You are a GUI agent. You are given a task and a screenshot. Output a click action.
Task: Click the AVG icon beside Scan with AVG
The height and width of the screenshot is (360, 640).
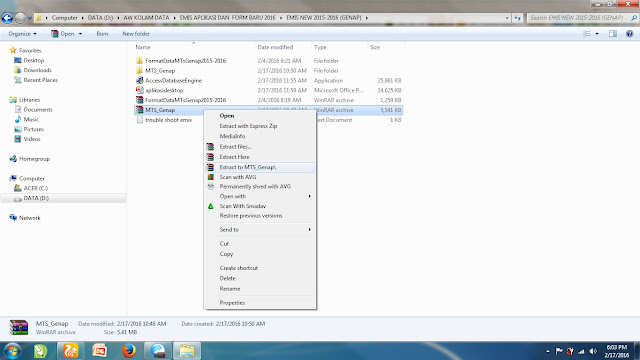[x=210, y=177]
